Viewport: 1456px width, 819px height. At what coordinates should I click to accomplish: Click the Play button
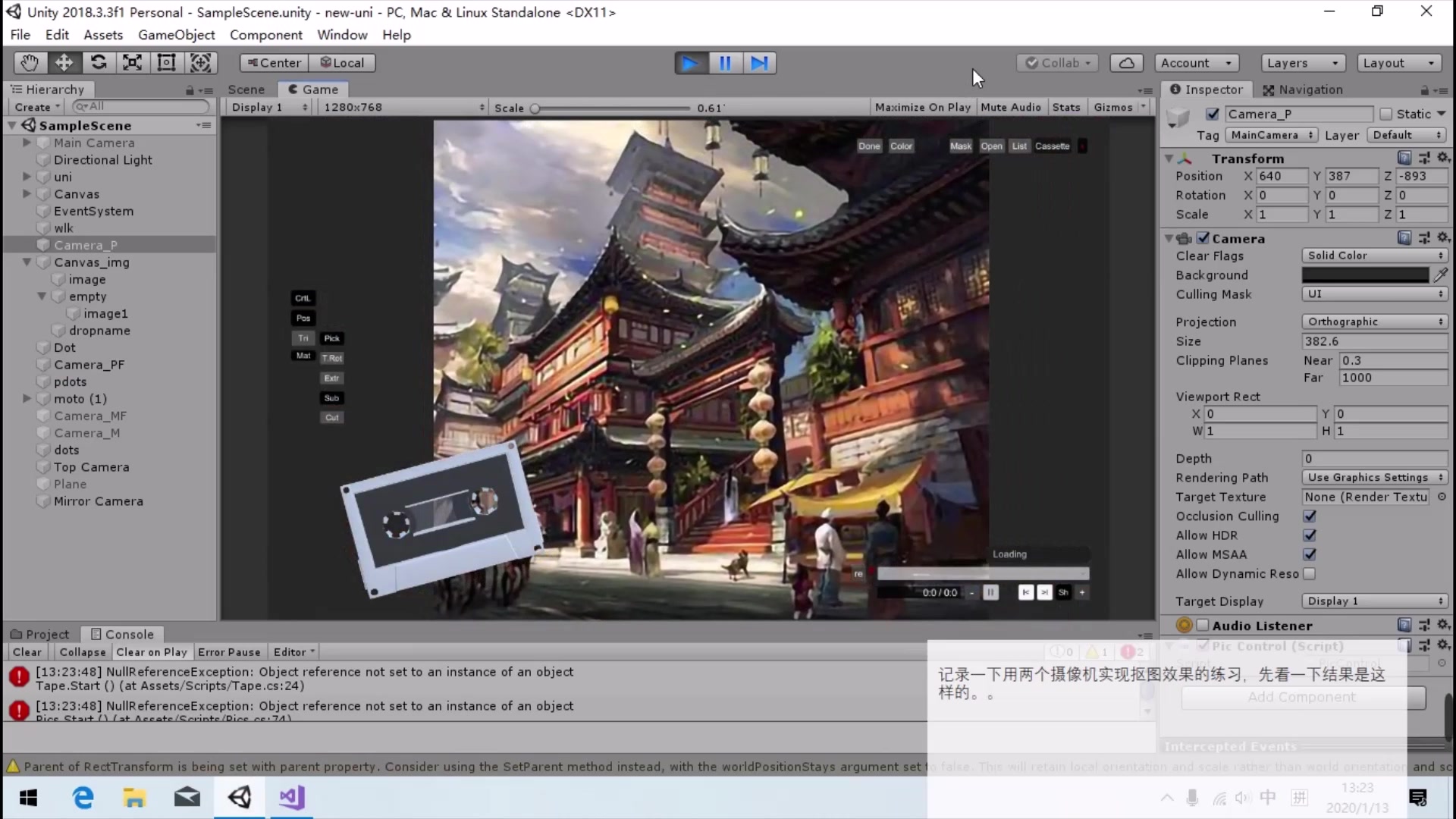[x=691, y=63]
